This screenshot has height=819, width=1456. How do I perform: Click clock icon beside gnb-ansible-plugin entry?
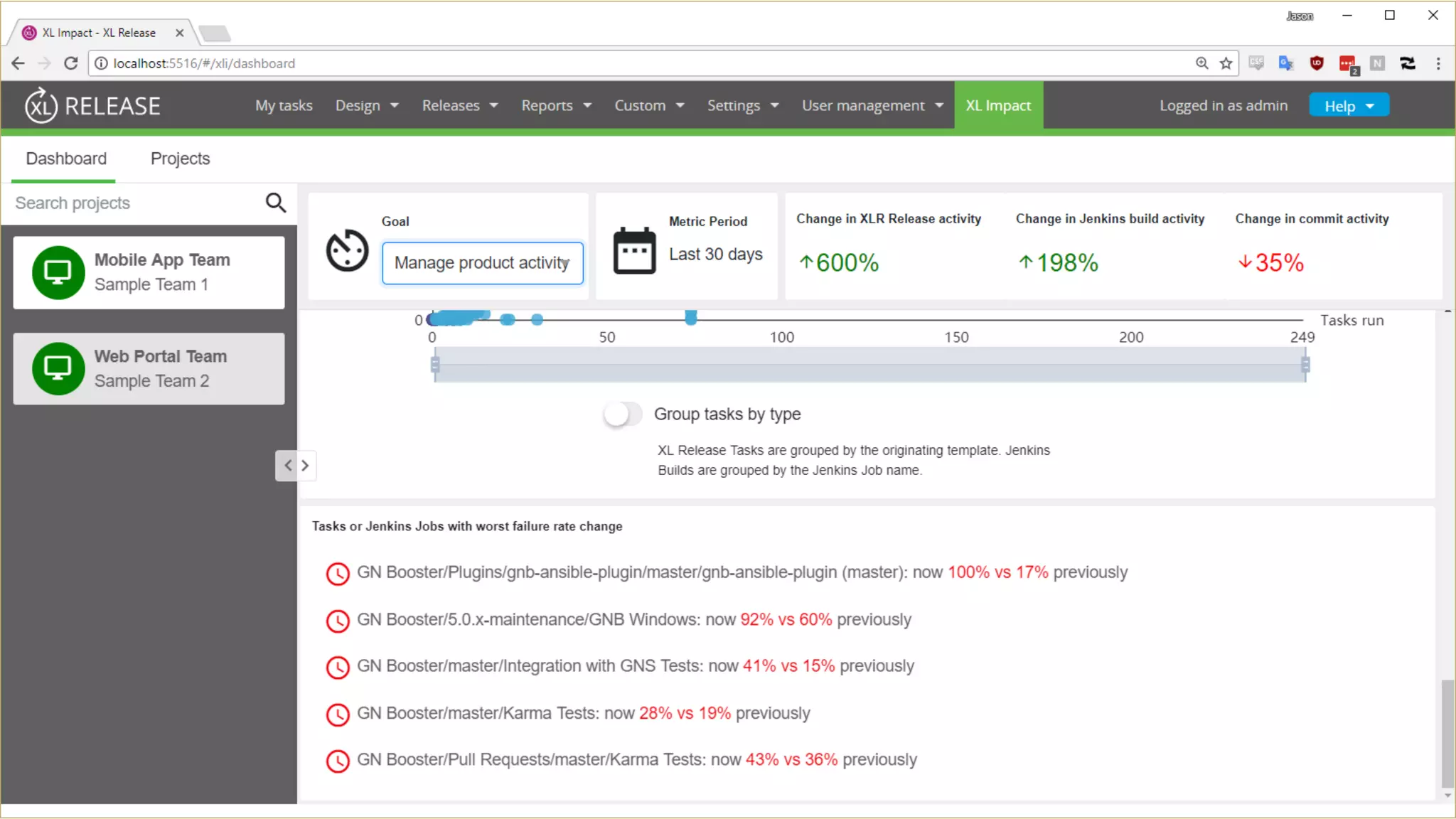coord(338,574)
